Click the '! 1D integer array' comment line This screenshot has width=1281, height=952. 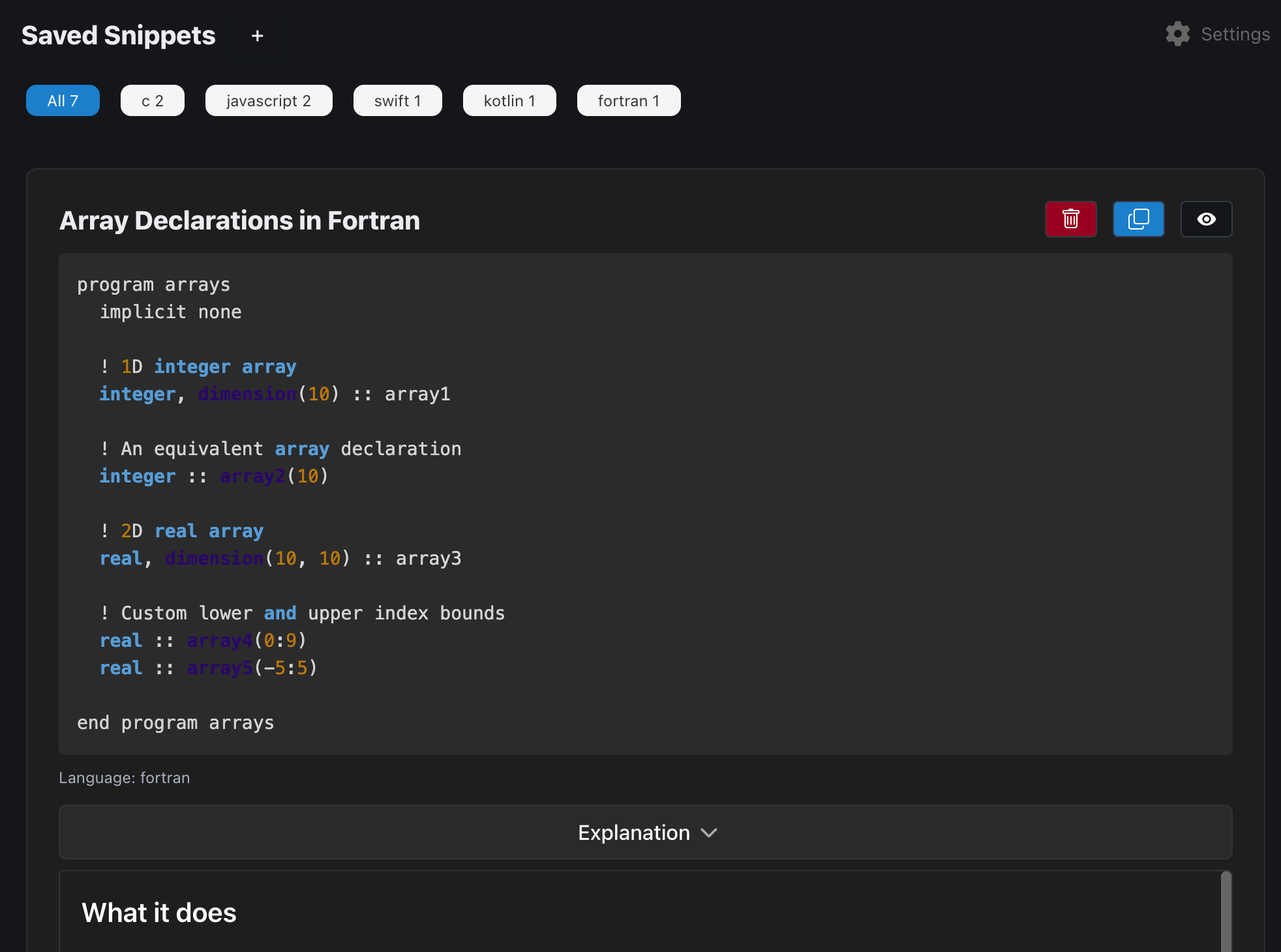click(198, 367)
